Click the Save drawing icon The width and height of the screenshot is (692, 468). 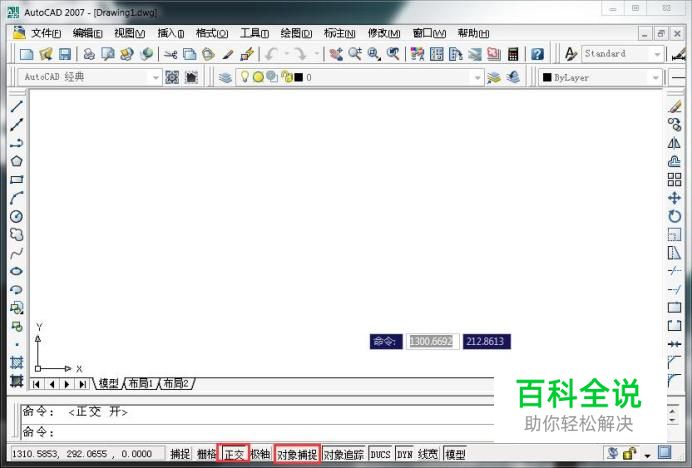65,54
